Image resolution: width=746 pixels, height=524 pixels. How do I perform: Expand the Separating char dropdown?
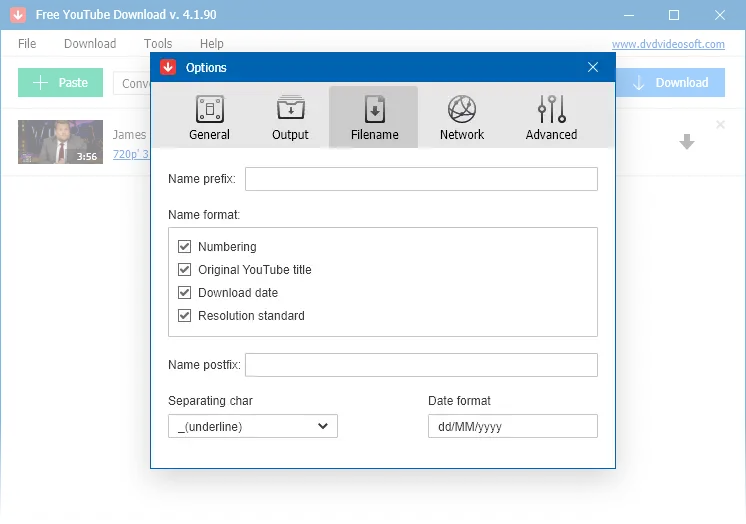tap(253, 426)
